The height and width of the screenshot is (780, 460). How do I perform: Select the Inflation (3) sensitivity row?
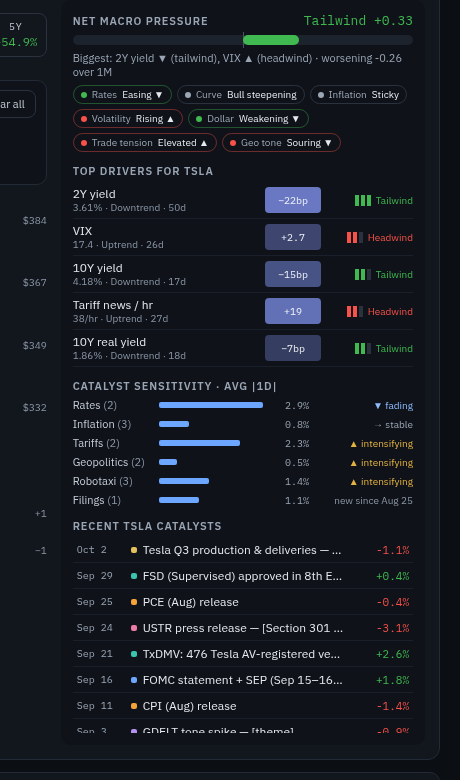[x=243, y=424]
